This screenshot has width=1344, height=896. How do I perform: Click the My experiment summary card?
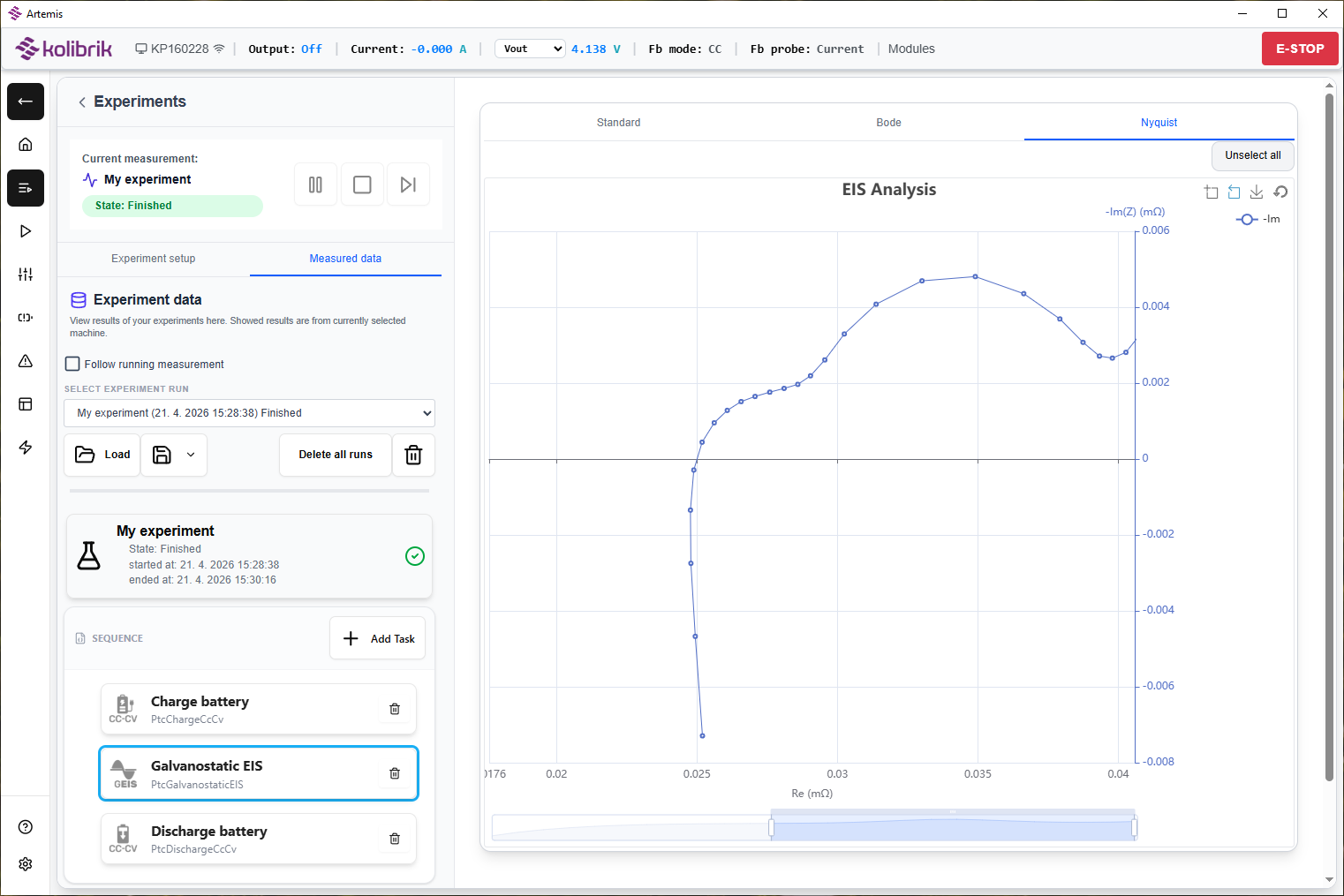[x=249, y=556]
